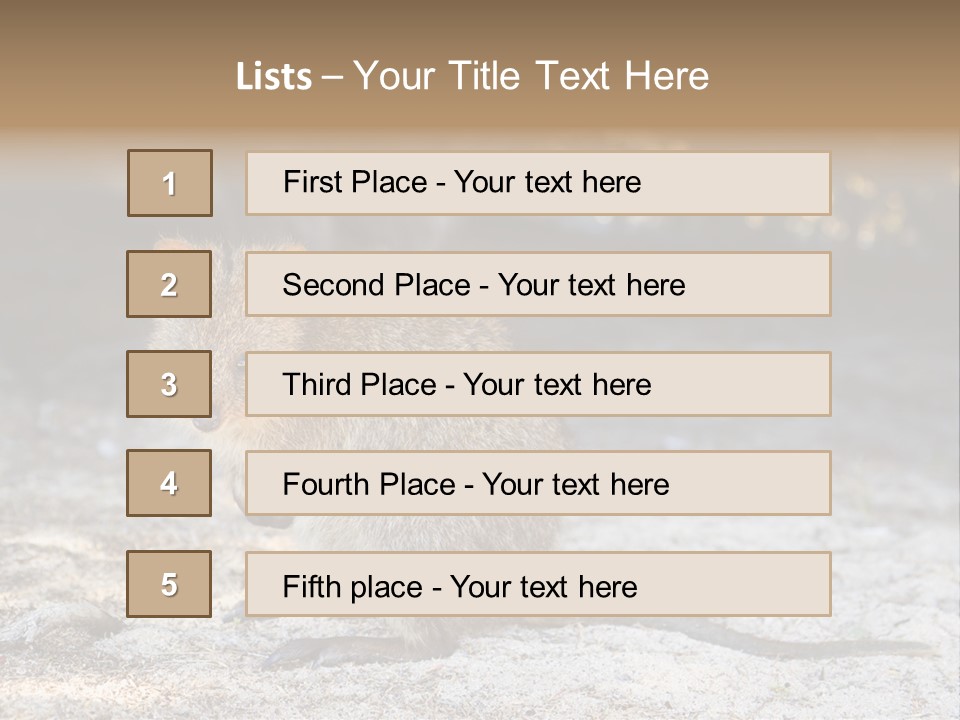
Task: Click the bold word "Lists" in the title
Action: tap(273, 77)
